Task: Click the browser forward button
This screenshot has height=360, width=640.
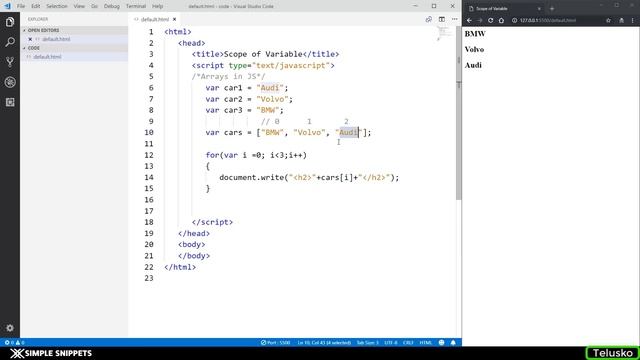Action: point(480,20)
